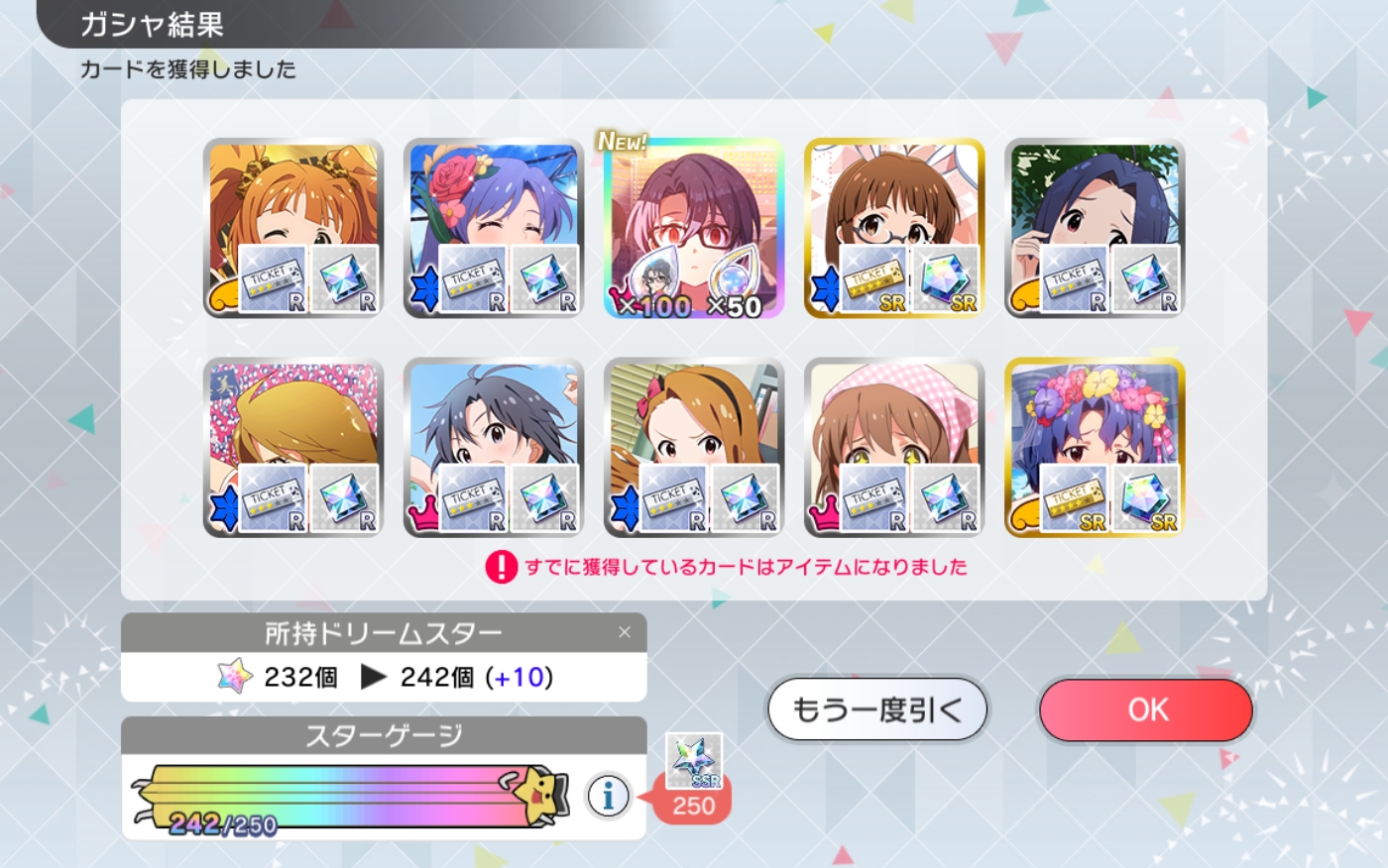The height and width of the screenshot is (868, 1388).
Task: Close the 所持ドリームスター panel
Action: [x=624, y=631]
